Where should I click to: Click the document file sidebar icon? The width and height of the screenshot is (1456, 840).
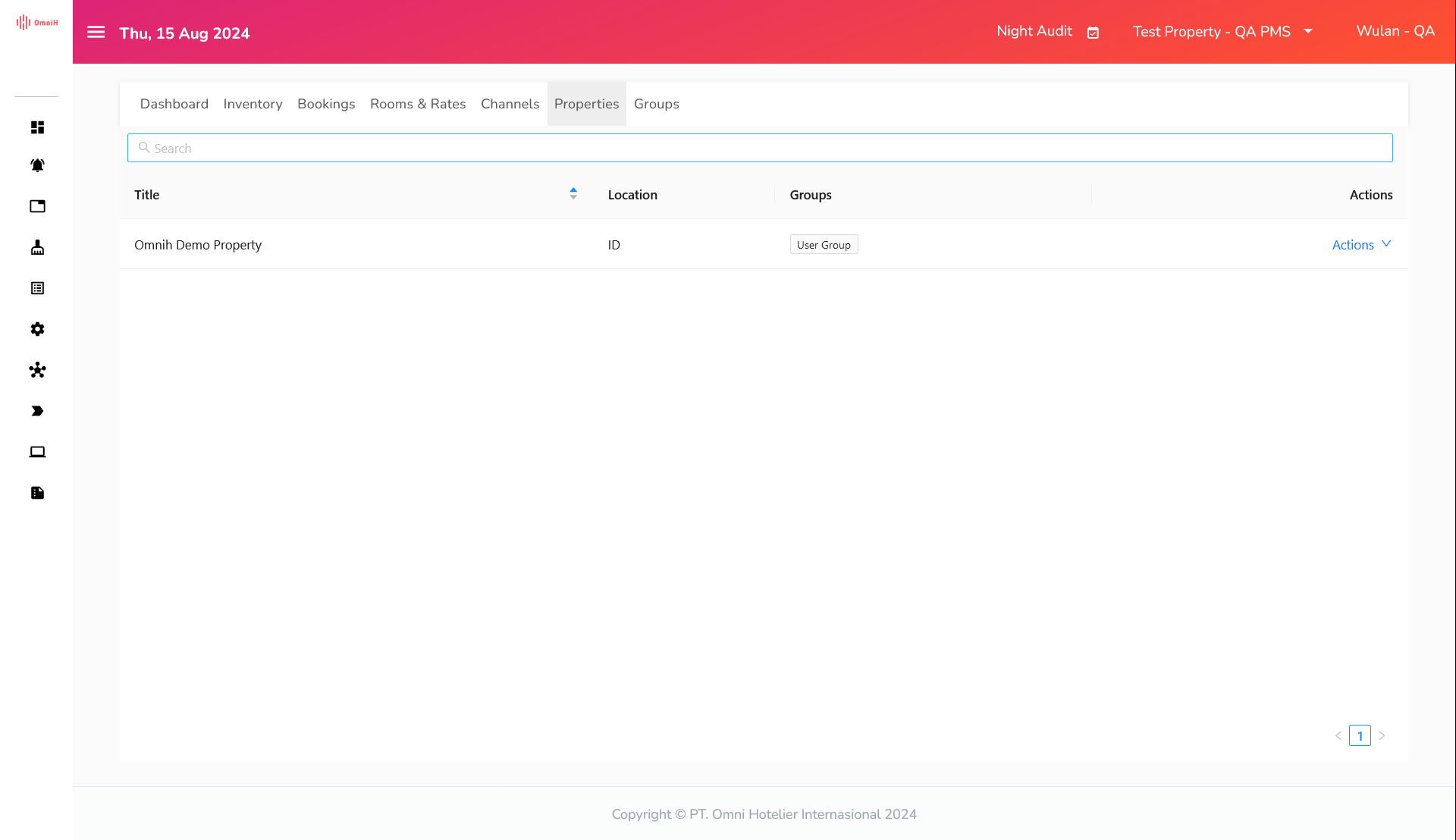click(37, 493)
